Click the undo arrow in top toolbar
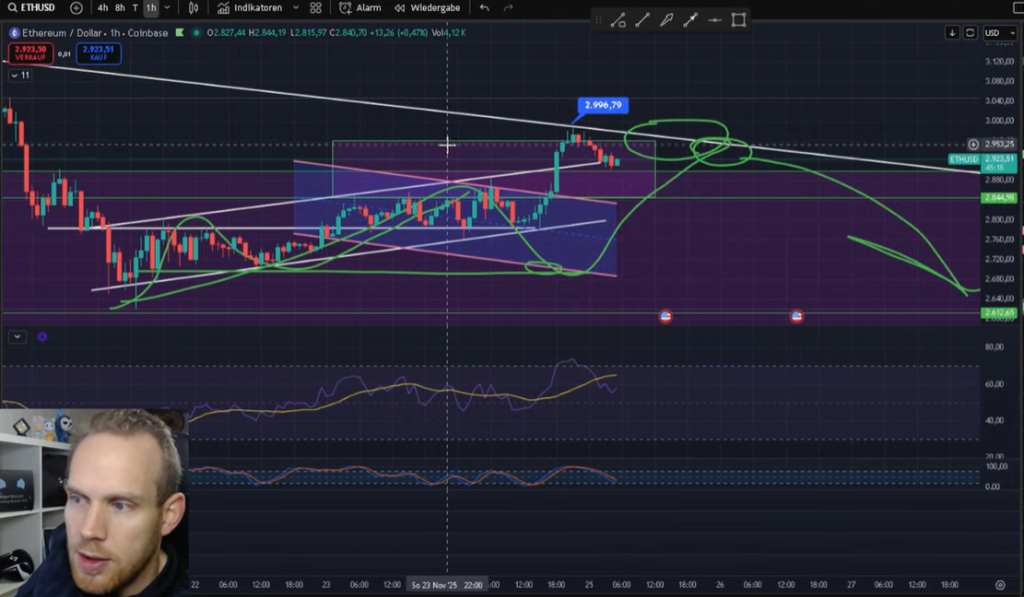This screenshot has width=1024, height=597. pyautogui.click(x=485, y=8)
